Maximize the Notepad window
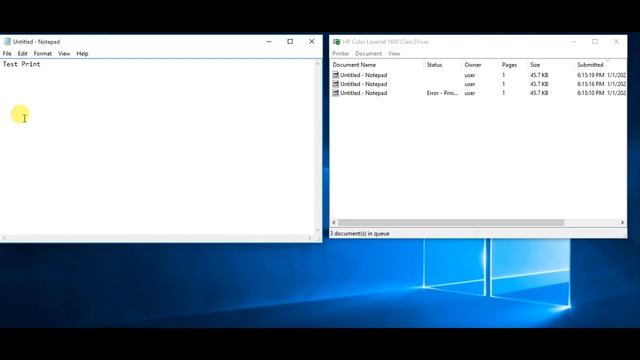Image resolution: width=640 pixels, height=360 pixels. coord(290,42)
